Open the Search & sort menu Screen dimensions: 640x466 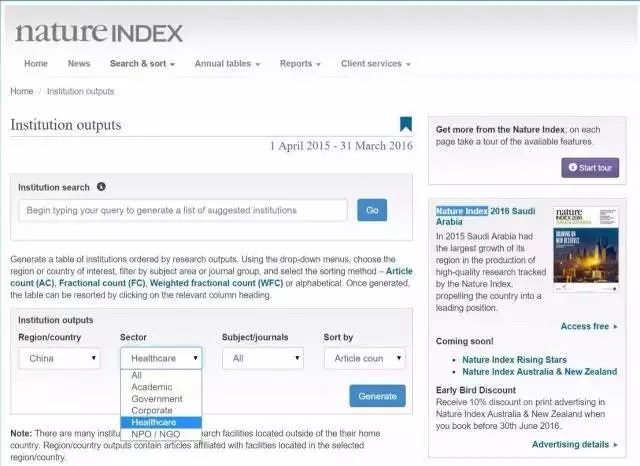point(142,64)
